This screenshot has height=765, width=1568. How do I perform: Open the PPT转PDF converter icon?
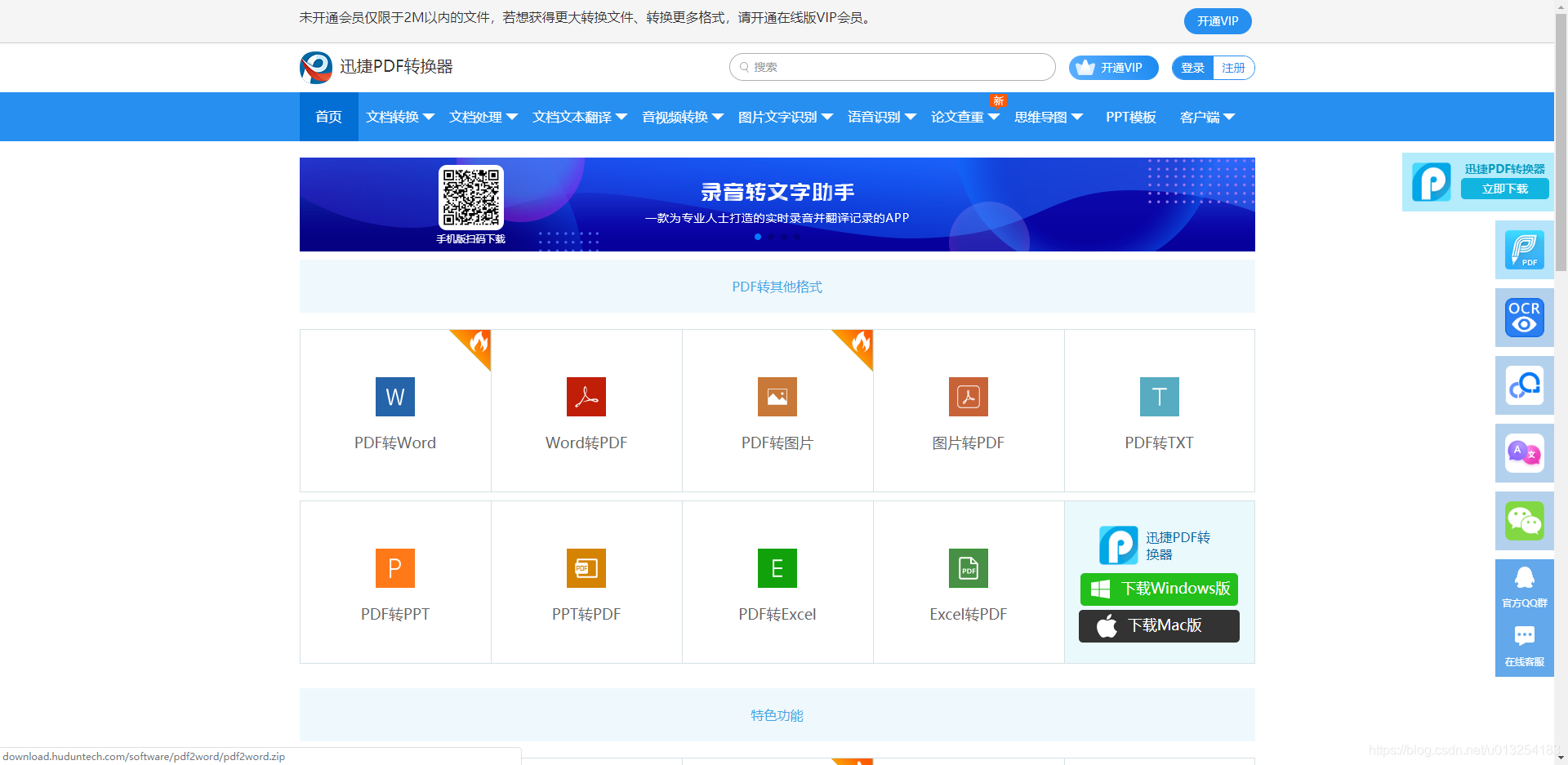click(586, 568)
